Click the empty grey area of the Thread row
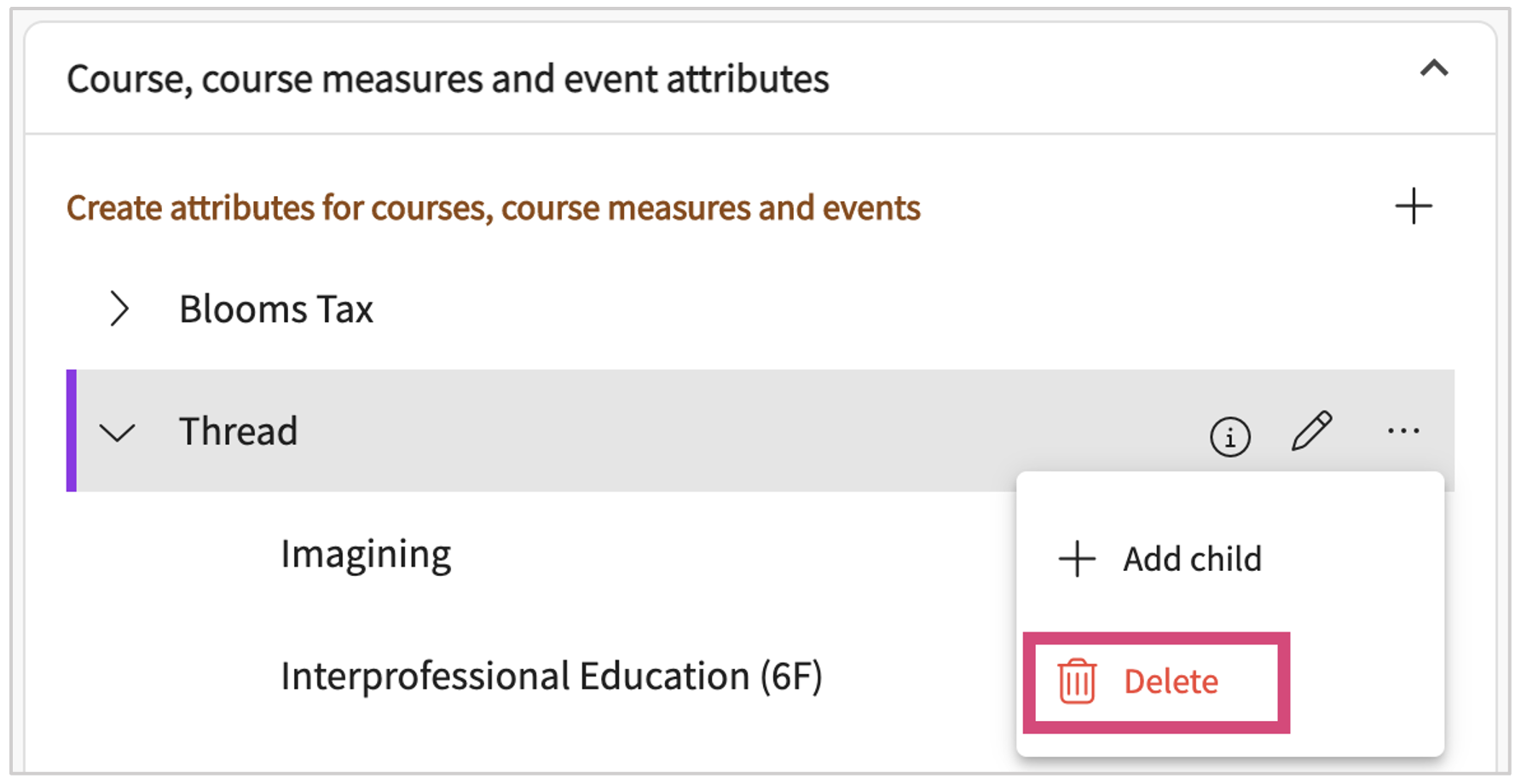 click(x=725, y=431)
